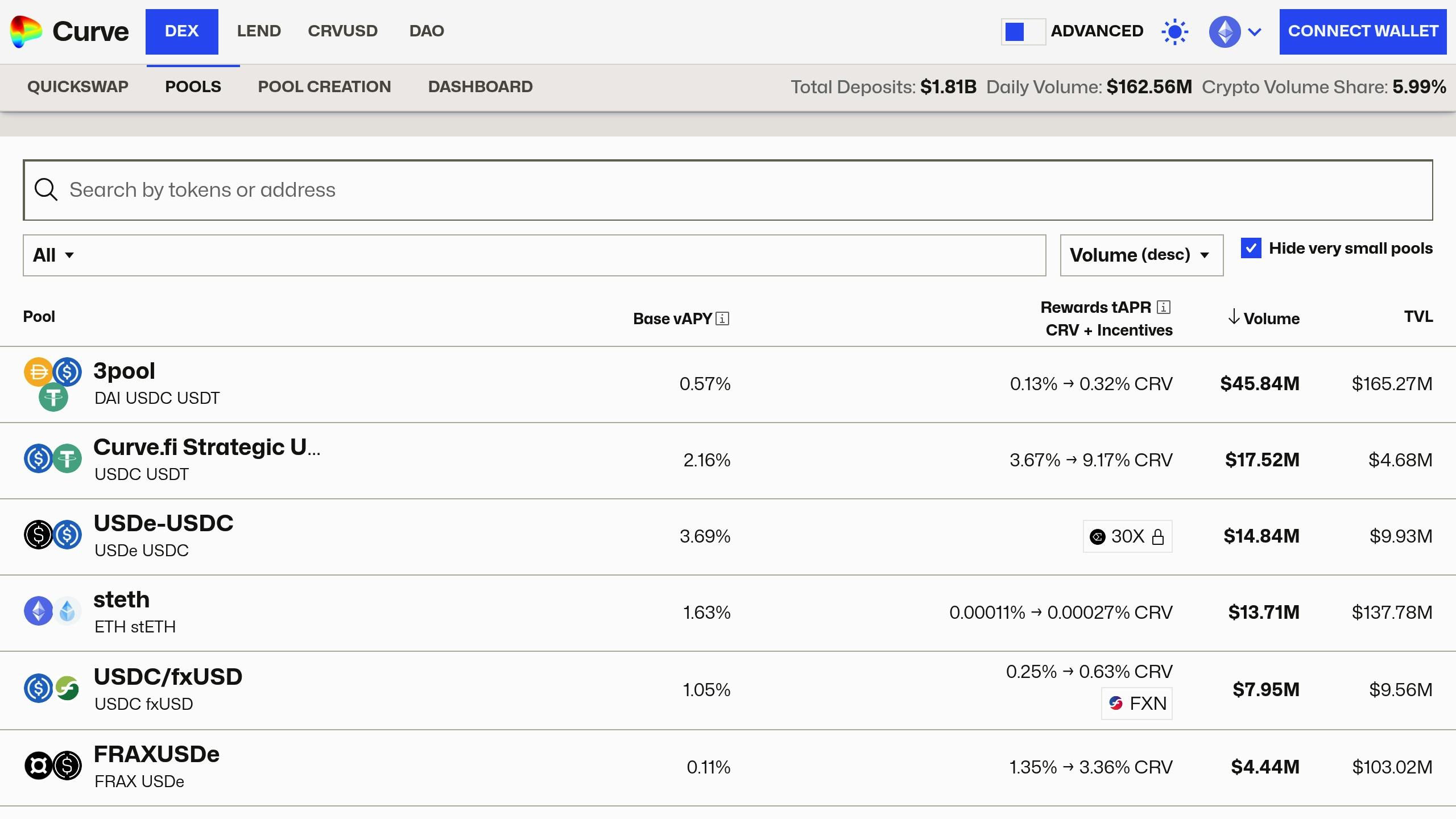The width and height of the screenshot is (1456, 819).
Task: Expand the network selector chevron
Action: [1255, 32]
